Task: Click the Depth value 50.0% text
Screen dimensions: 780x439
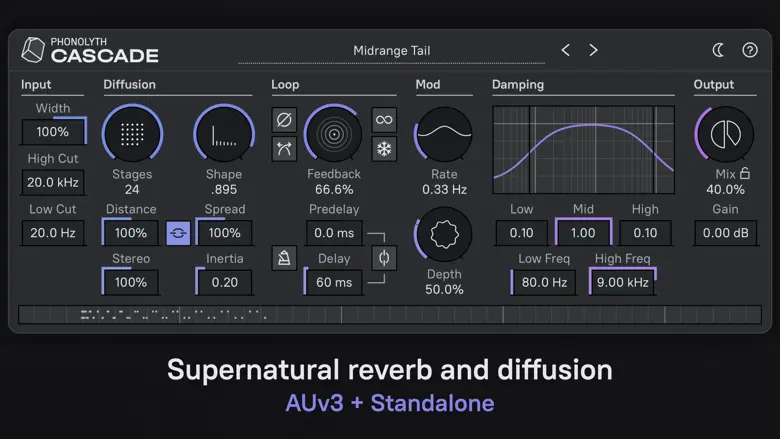Action: (444, 289)
